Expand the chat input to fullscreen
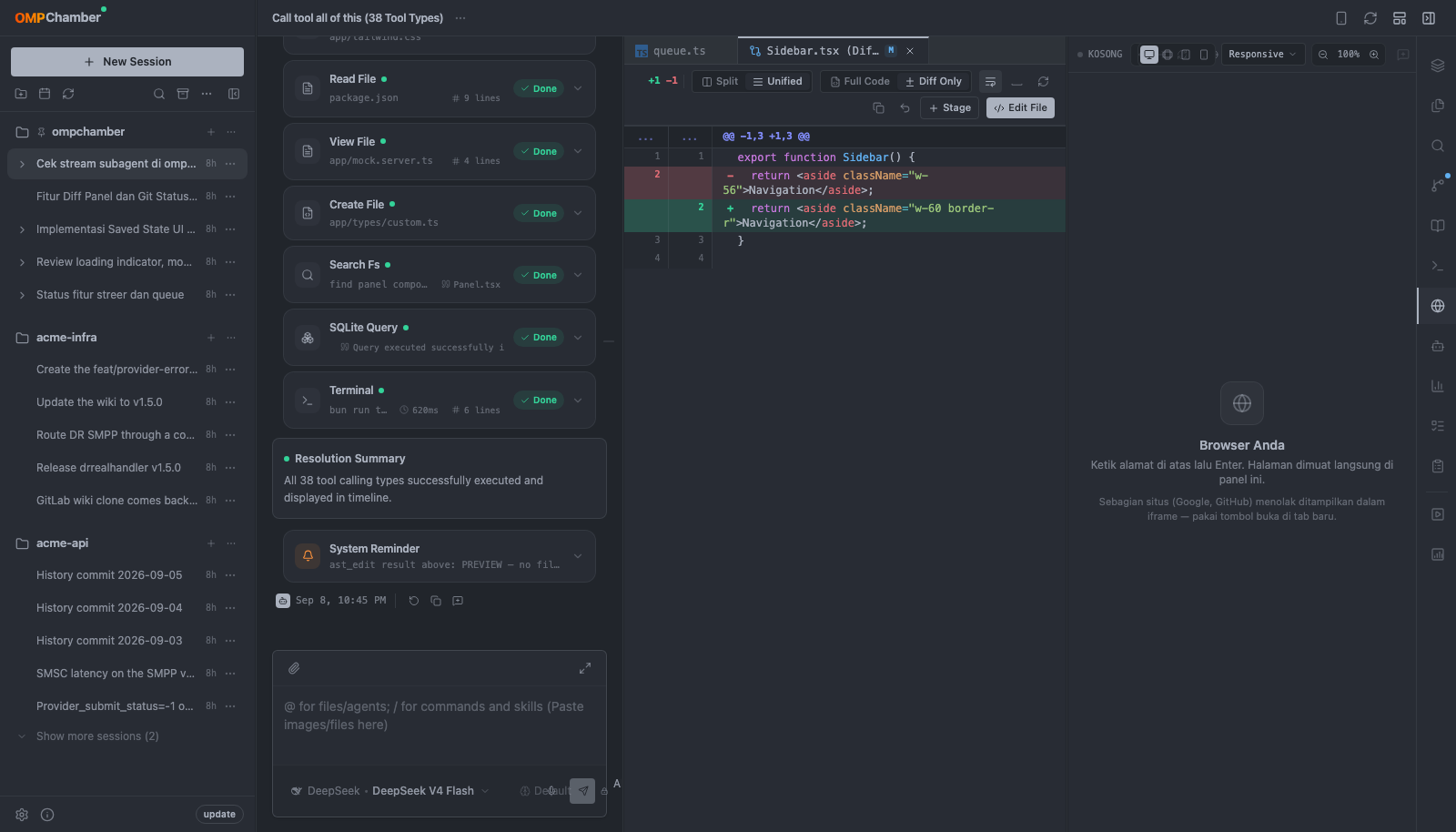Screen dimensions: 1456x832 [x=585, y=668]
